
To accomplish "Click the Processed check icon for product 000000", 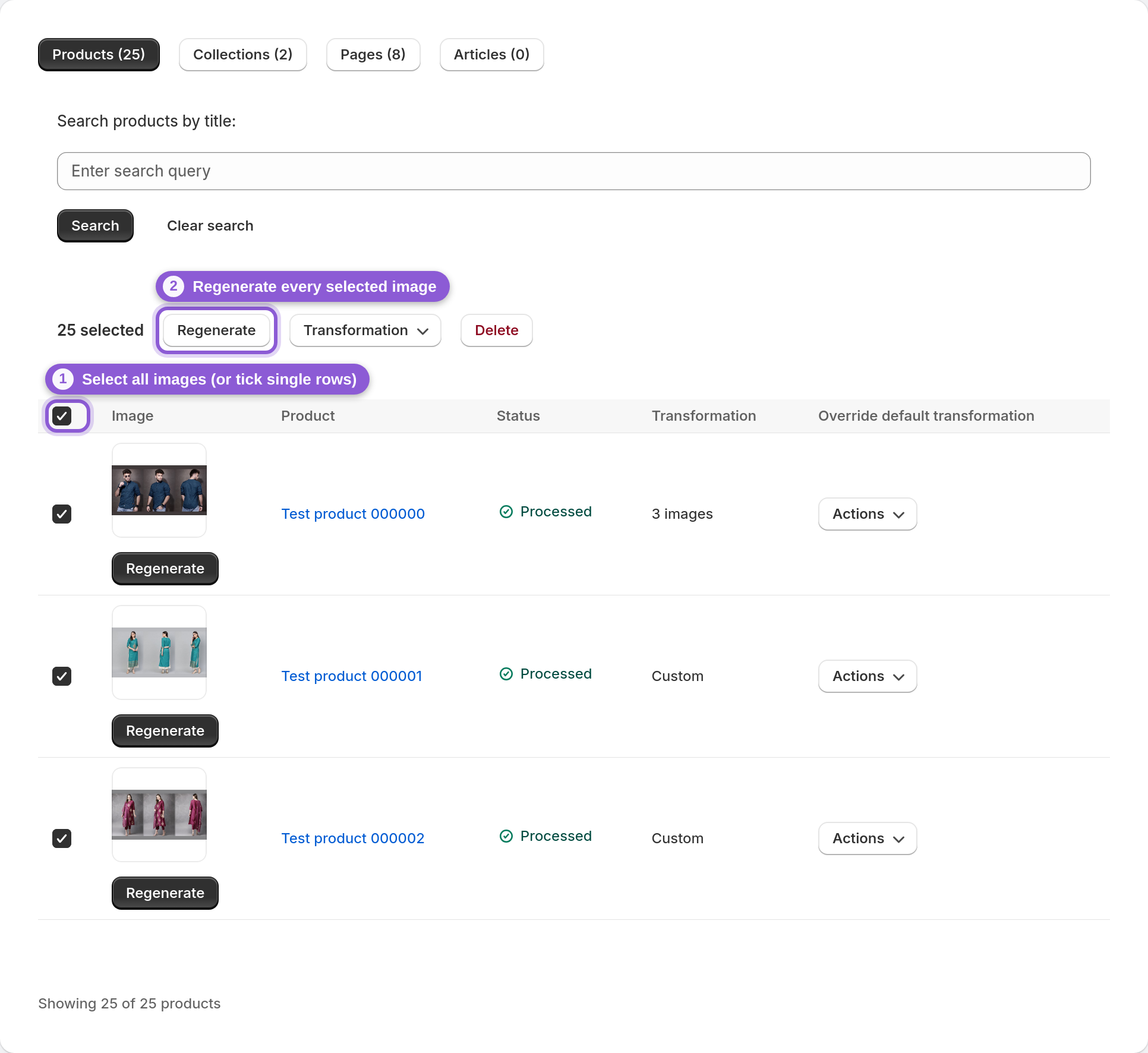I will click(x=506, y=512).
